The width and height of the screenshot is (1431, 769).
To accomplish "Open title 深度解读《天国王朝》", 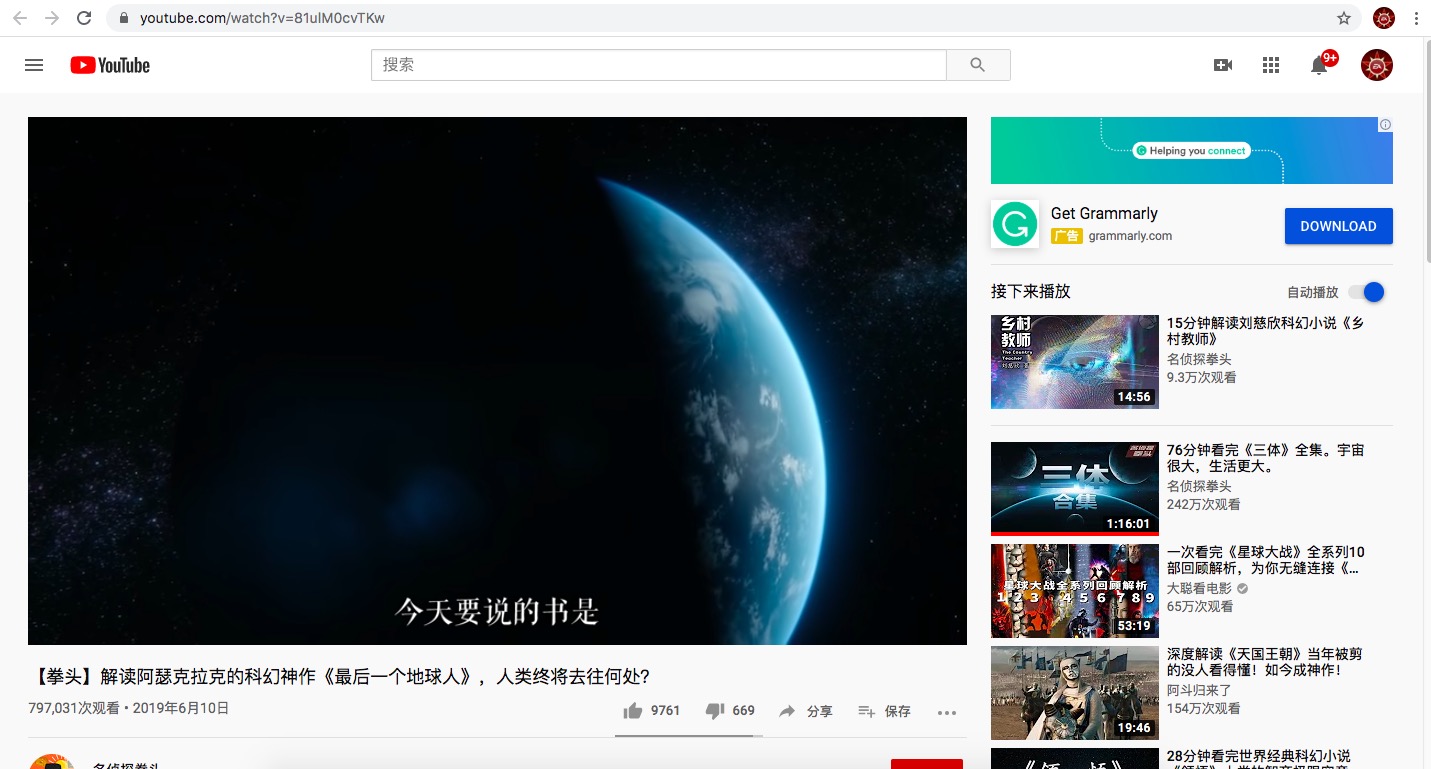I will click(x=1264, y=662).
